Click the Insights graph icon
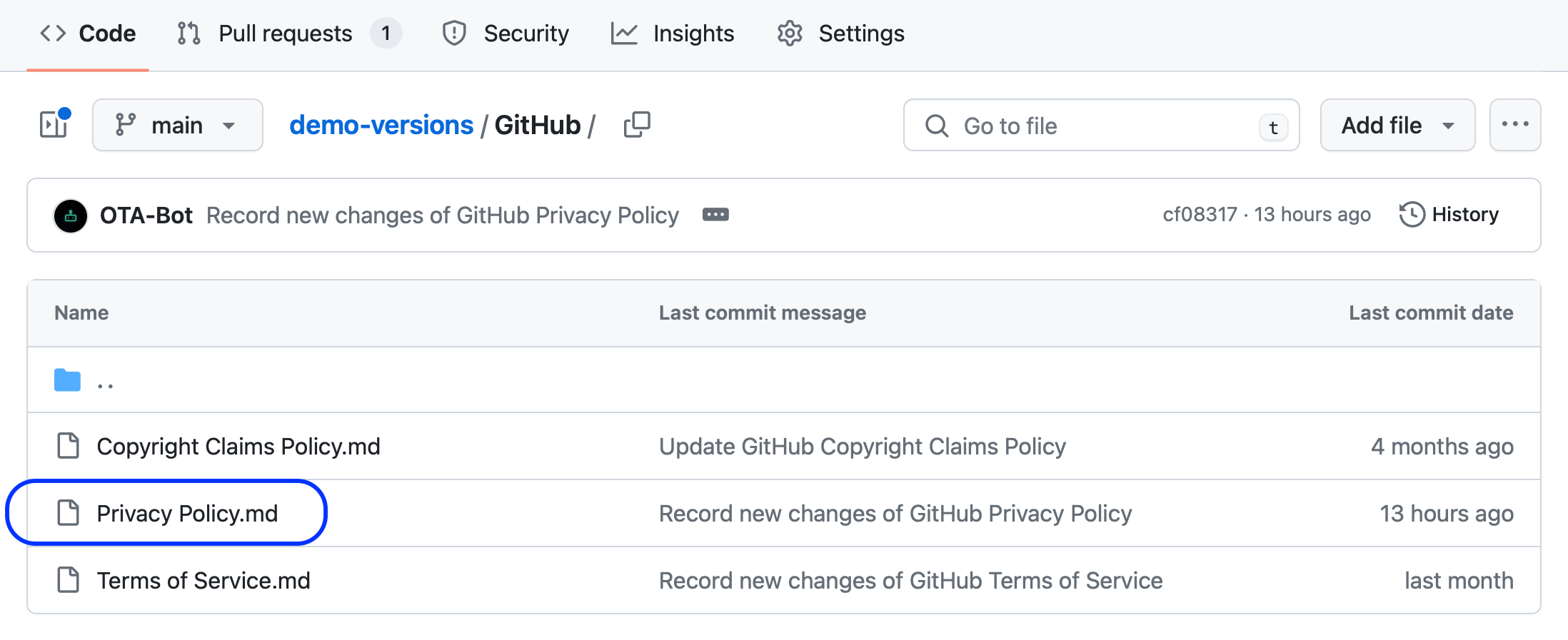1568x640 pixels. [x=624, y=33]
